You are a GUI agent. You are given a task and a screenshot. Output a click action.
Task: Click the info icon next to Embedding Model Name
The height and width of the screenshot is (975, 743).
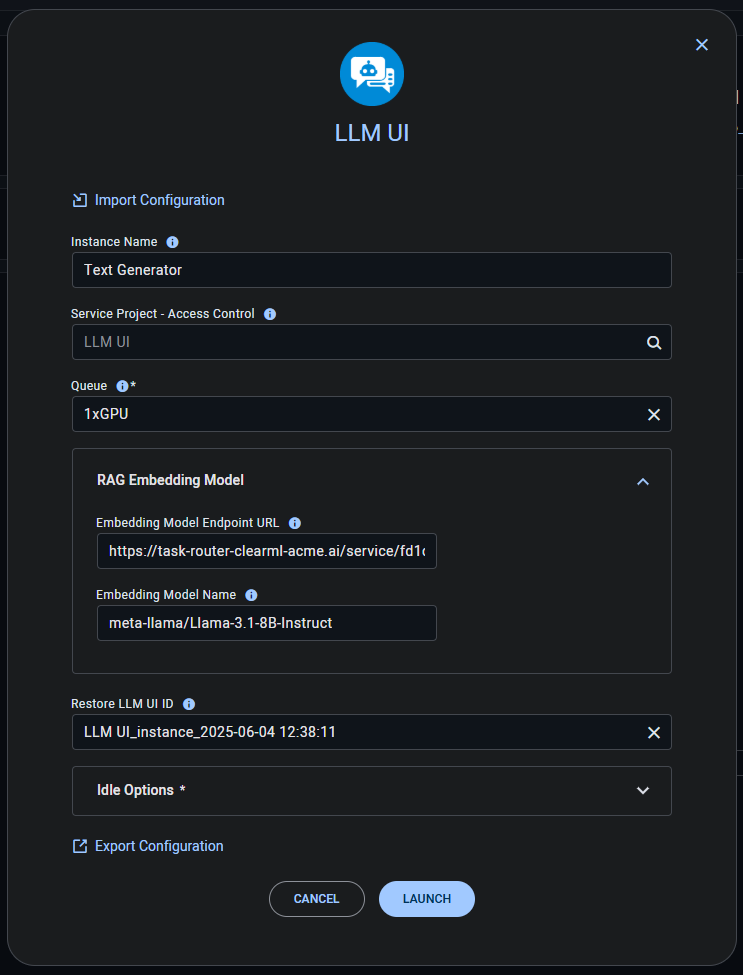pyautogui.click(x=250, y=594)
